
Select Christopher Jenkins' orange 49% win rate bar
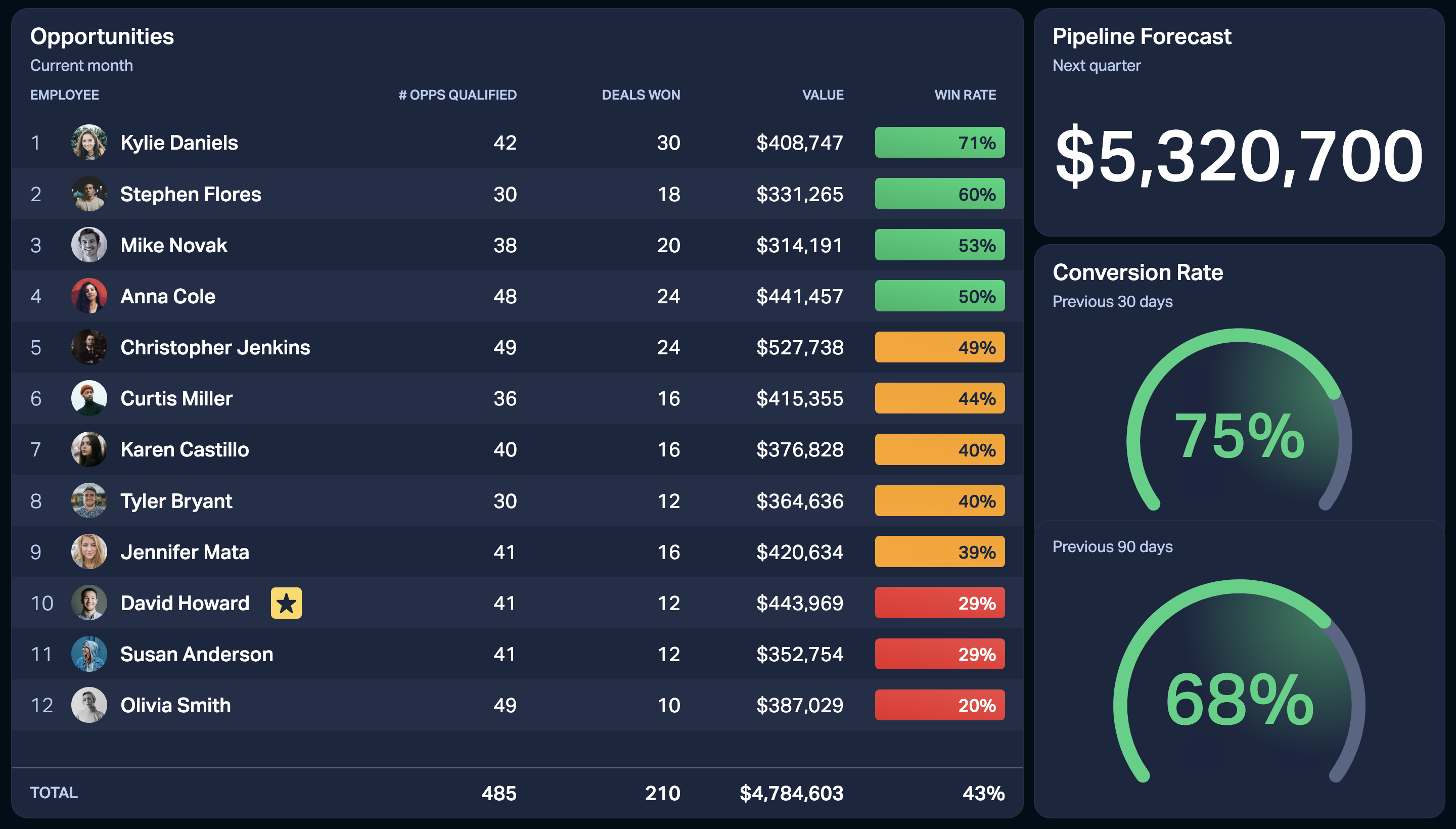tap(939, 347)
